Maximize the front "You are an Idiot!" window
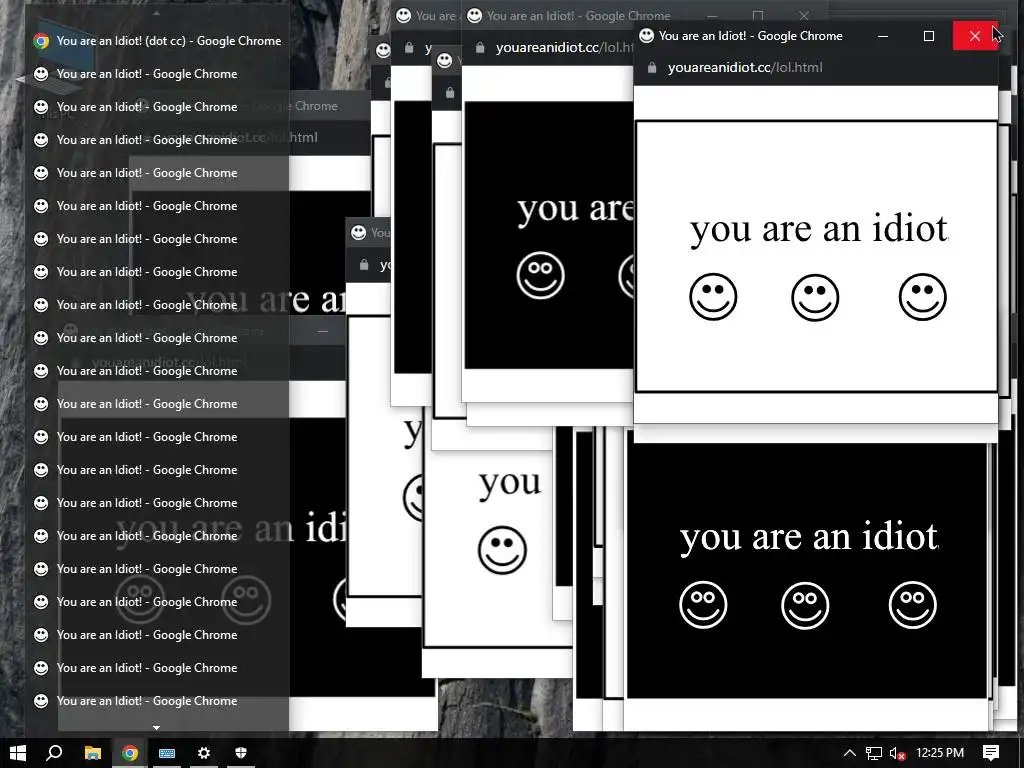Viewport: 1024px width, 768px height. pyautogui.click(x=929, y=36)
